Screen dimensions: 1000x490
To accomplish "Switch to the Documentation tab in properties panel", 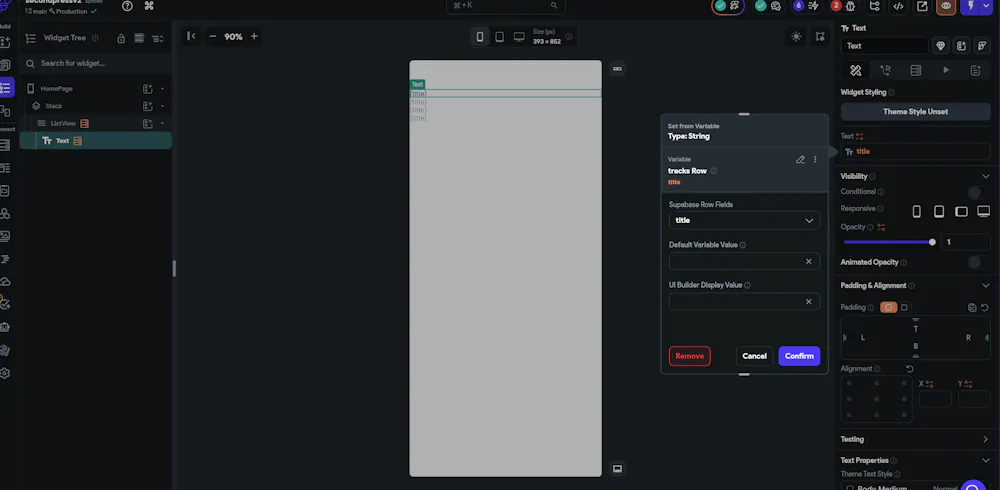I will (x=975, y=70).
